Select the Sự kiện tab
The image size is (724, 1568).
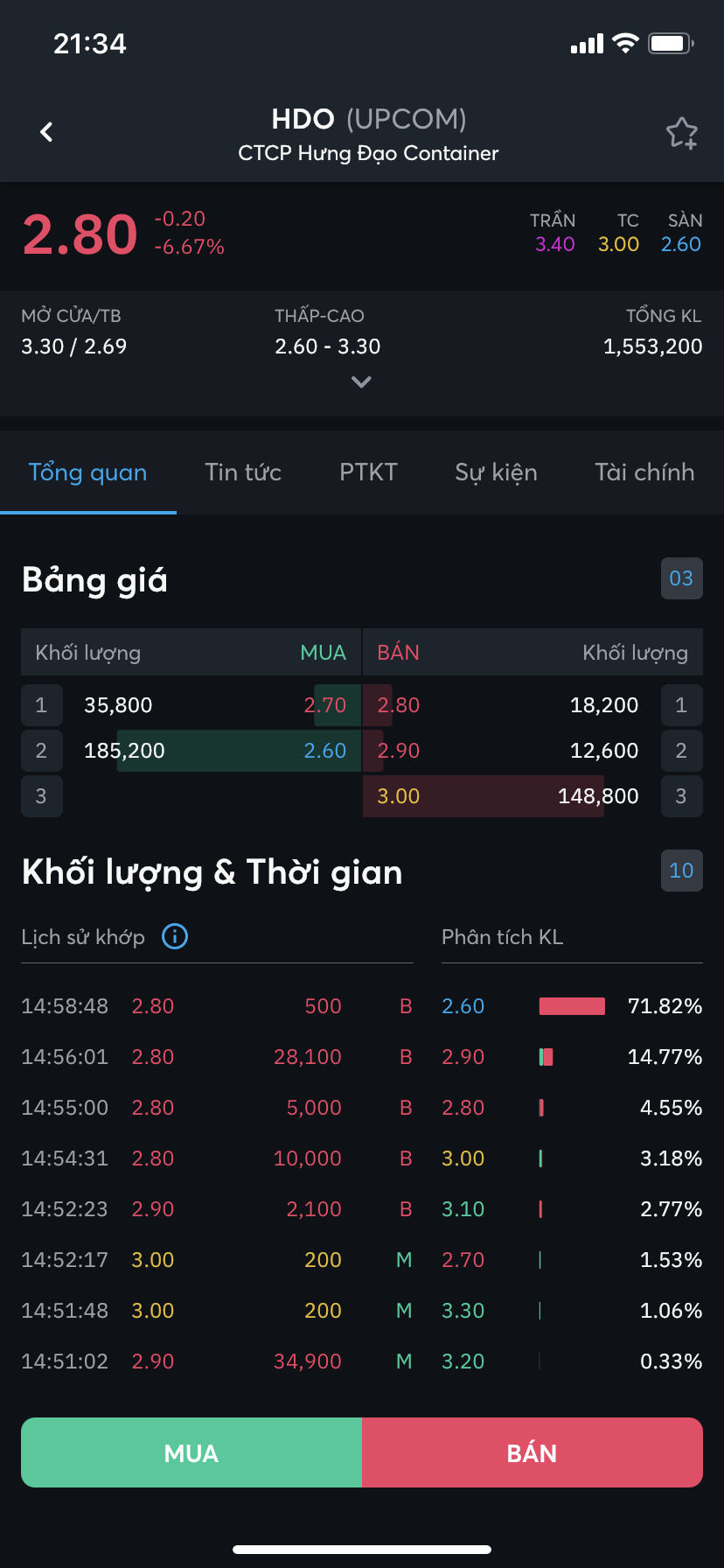[496, 472]
